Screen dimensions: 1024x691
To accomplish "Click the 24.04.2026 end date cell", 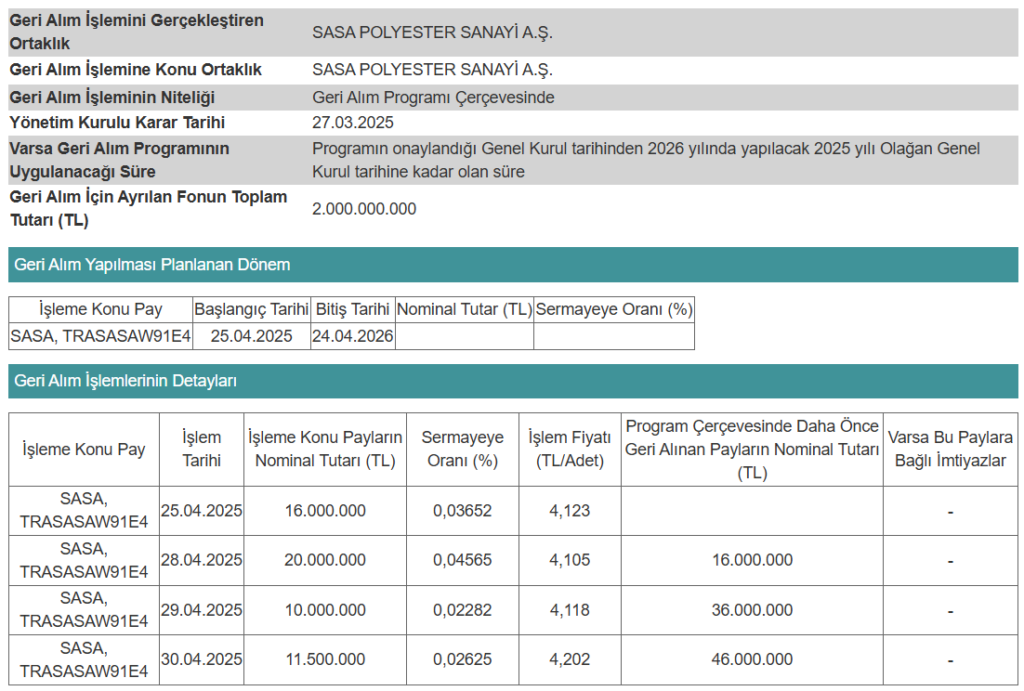I will 350,335.
